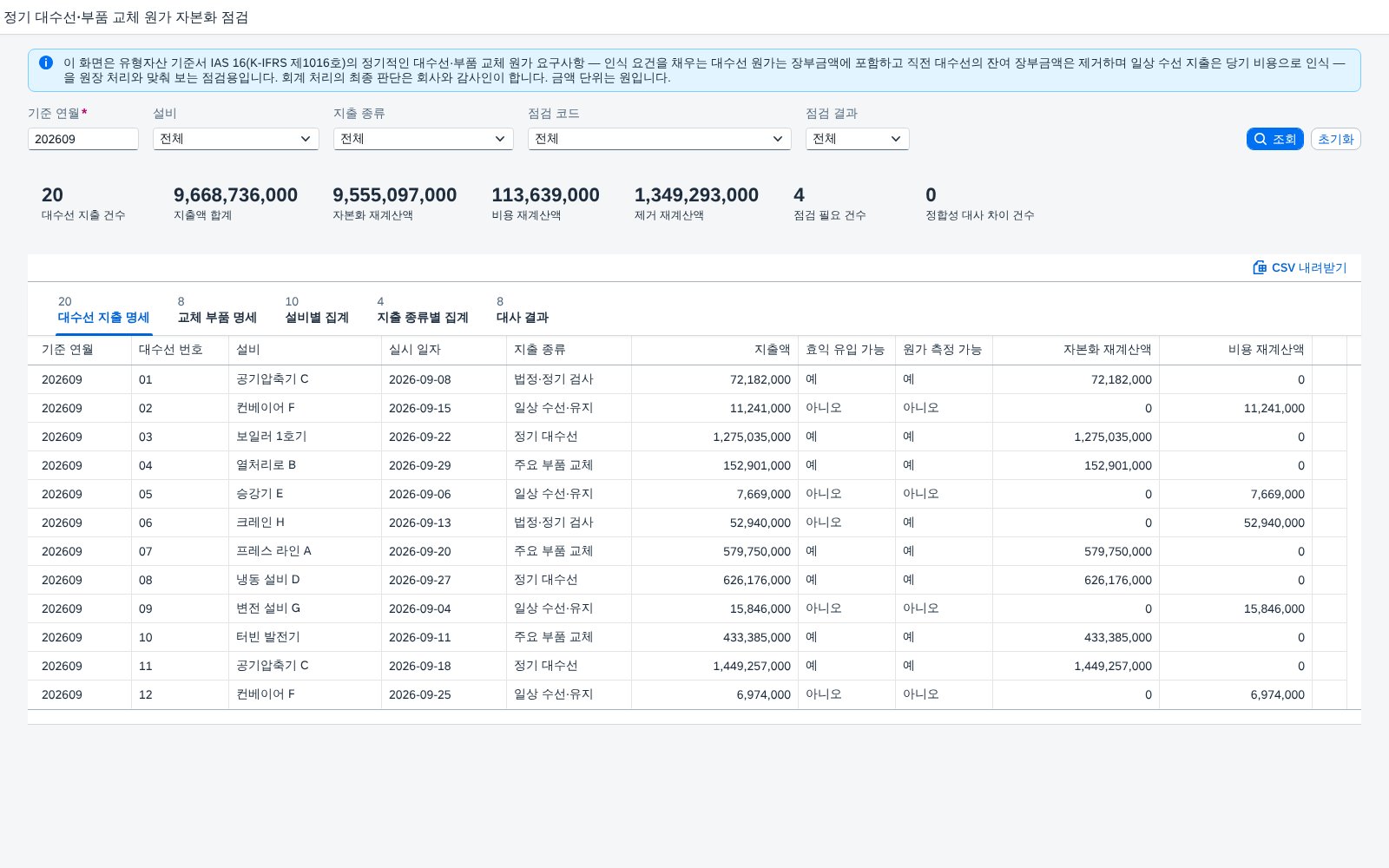Image resolution: width=1389 pixels, height=868 pixels.
Task: Click the 조회 search button
Action: pos(1274,139)
